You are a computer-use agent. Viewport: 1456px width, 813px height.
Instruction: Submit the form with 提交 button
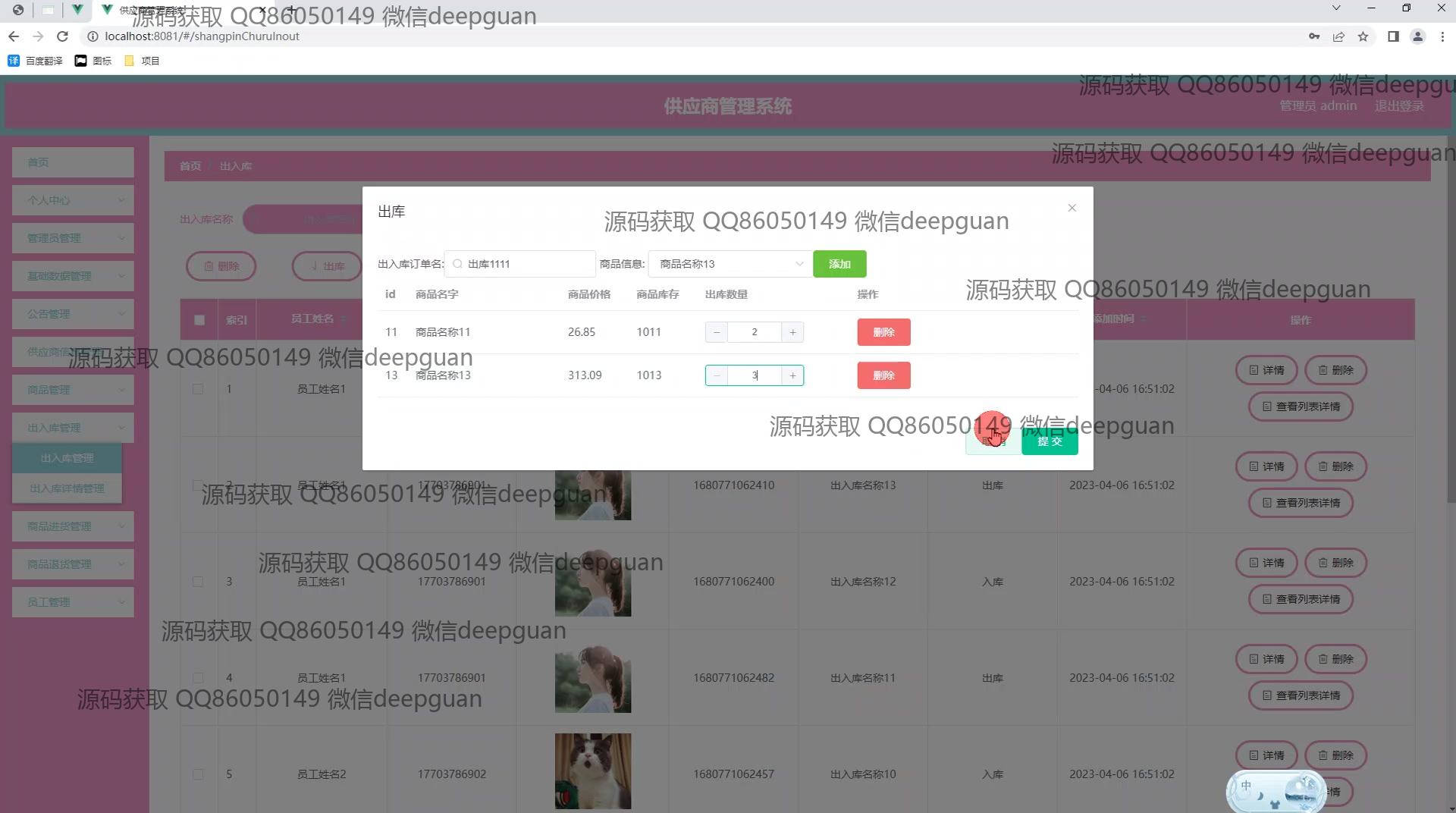(x=1050, y=441)
